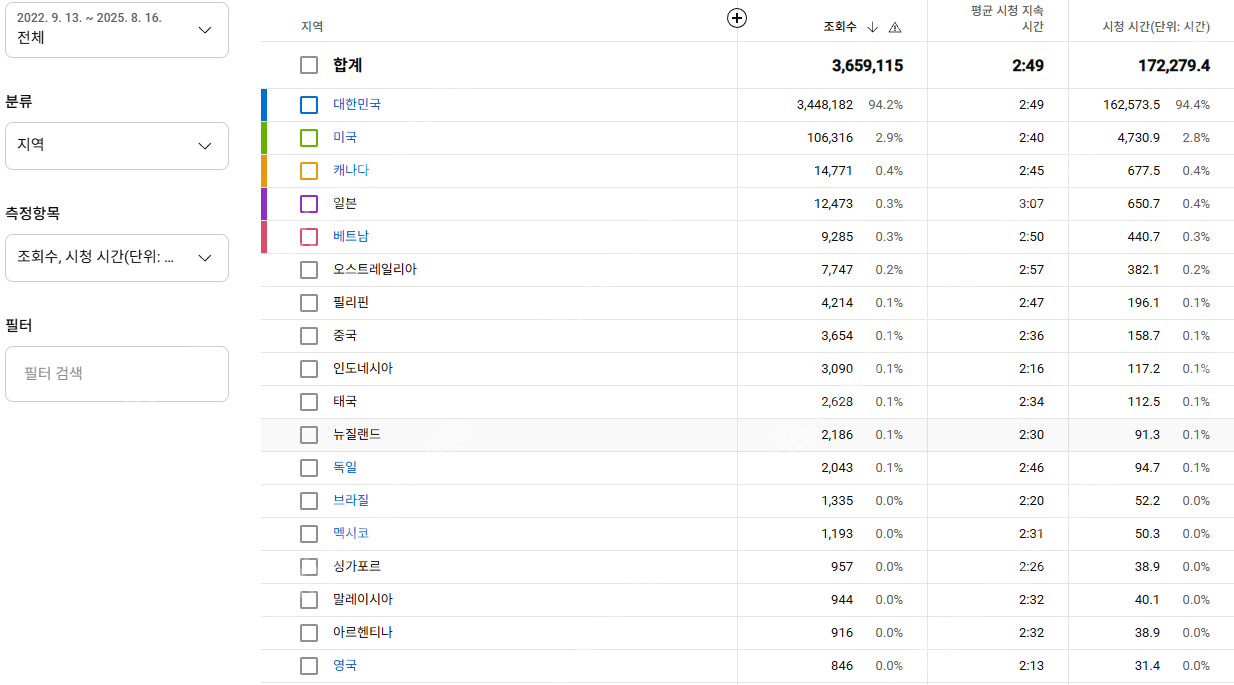Screen dimensions: 1234x685
Task: Click the warning triangle icon near 조회수
Action: point(895,27)
